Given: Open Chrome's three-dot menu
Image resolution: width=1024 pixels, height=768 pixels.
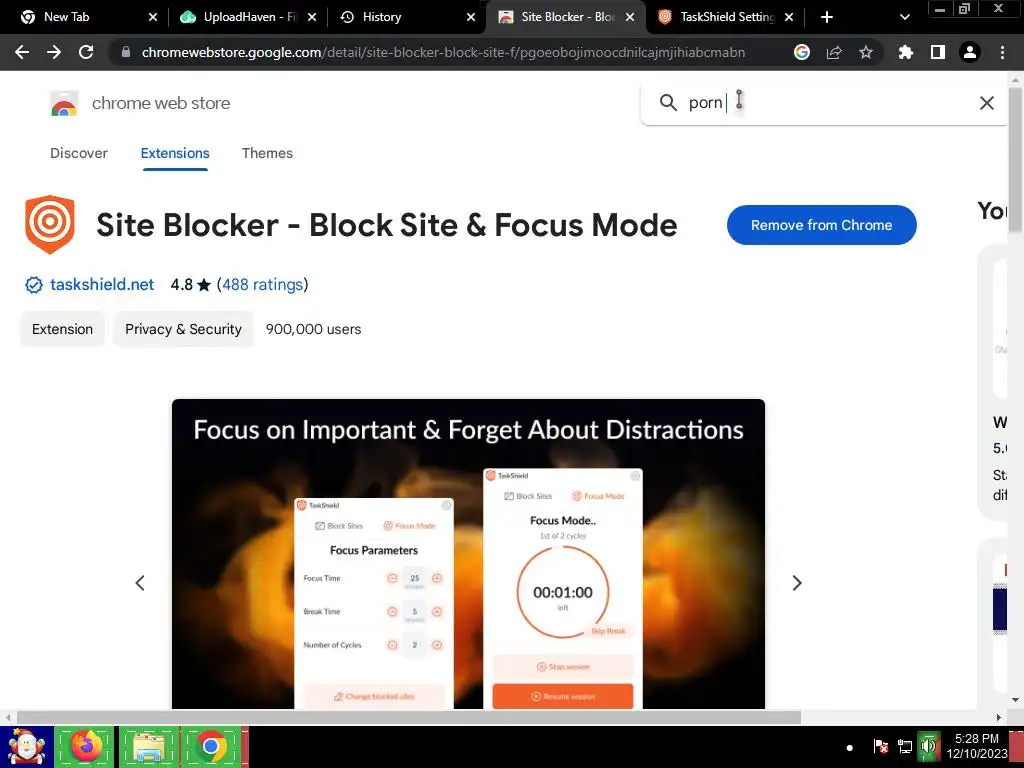Looking at the screenshot, I should click(x=1002, y=52).
